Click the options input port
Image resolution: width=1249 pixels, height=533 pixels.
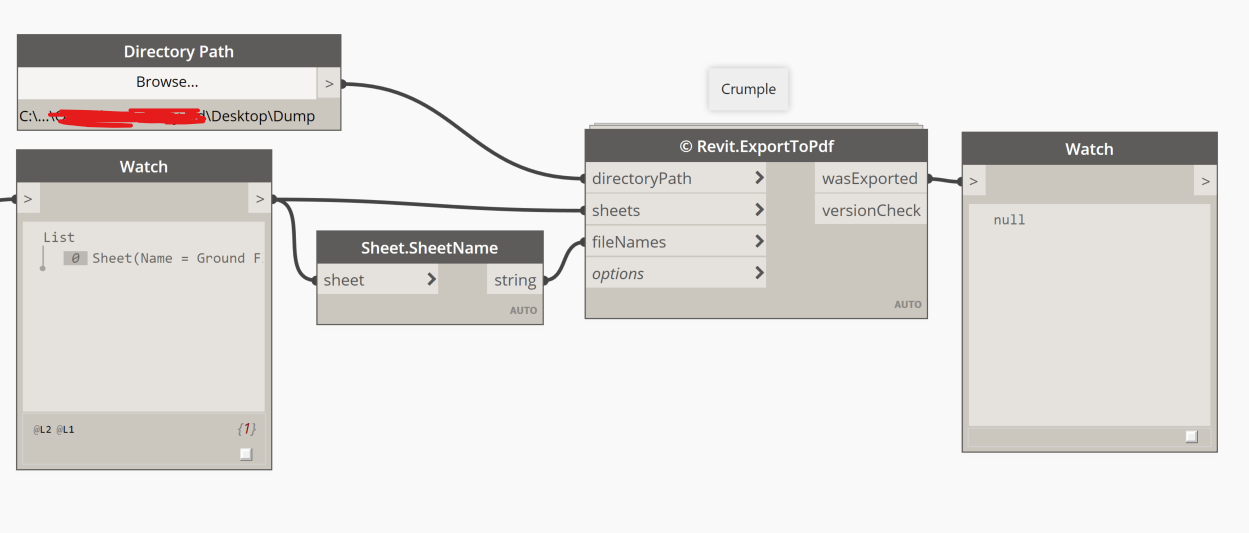(x=676, y=273)
